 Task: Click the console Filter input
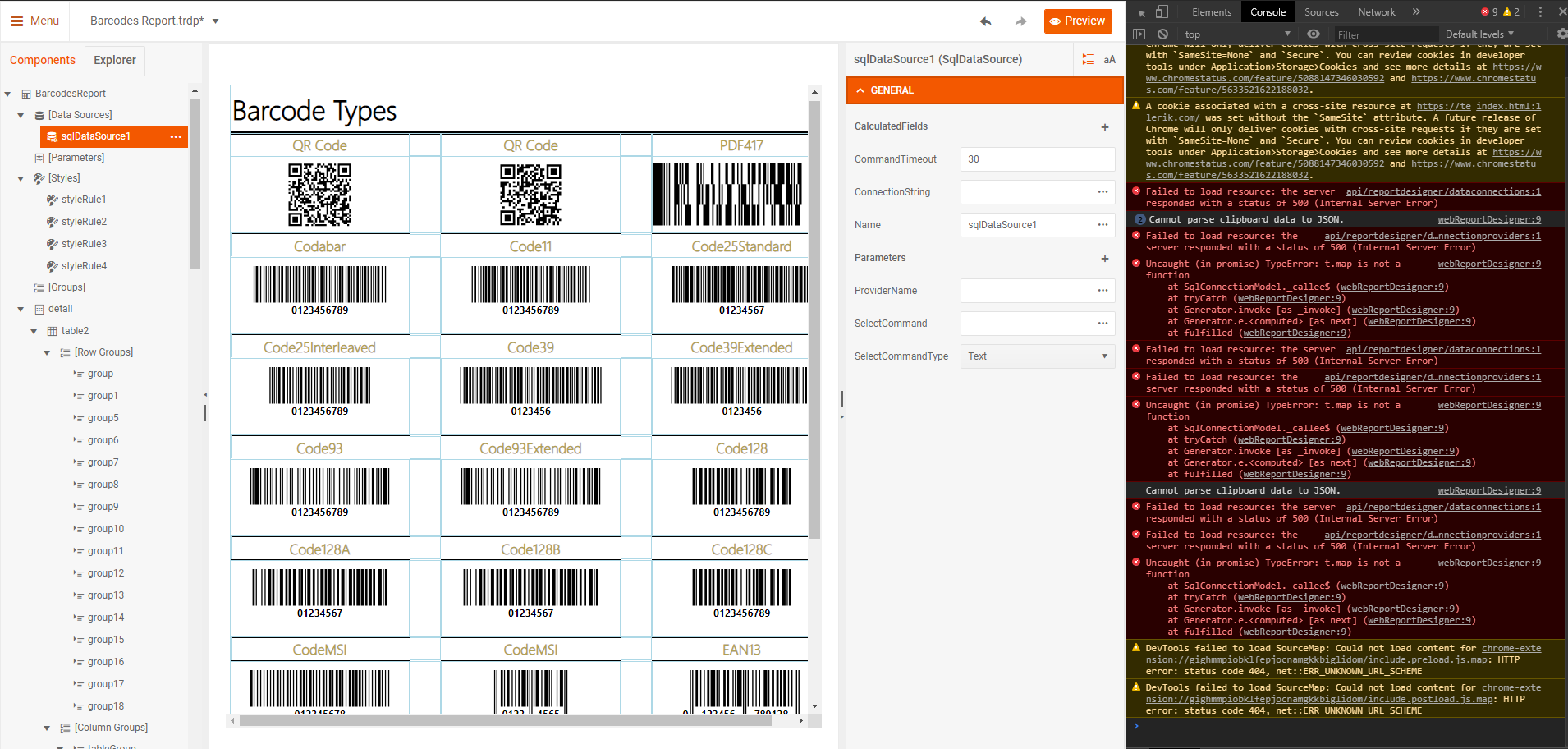coord(1385,34)
